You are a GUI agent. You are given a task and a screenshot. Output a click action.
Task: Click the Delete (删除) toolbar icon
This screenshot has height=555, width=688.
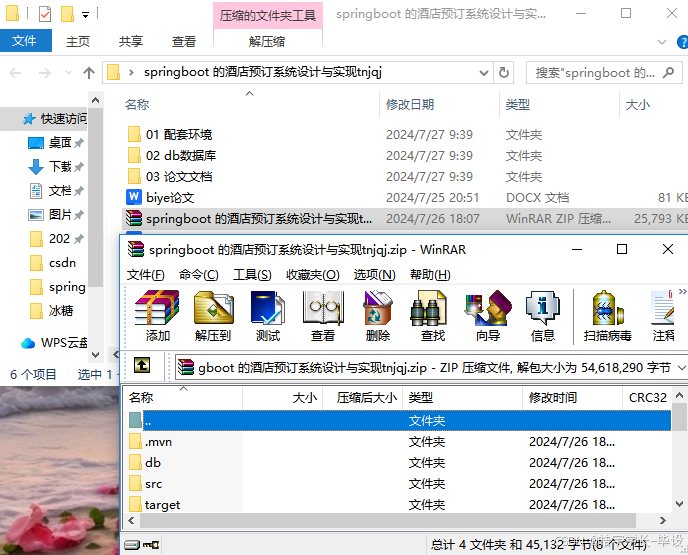[378, 315]
